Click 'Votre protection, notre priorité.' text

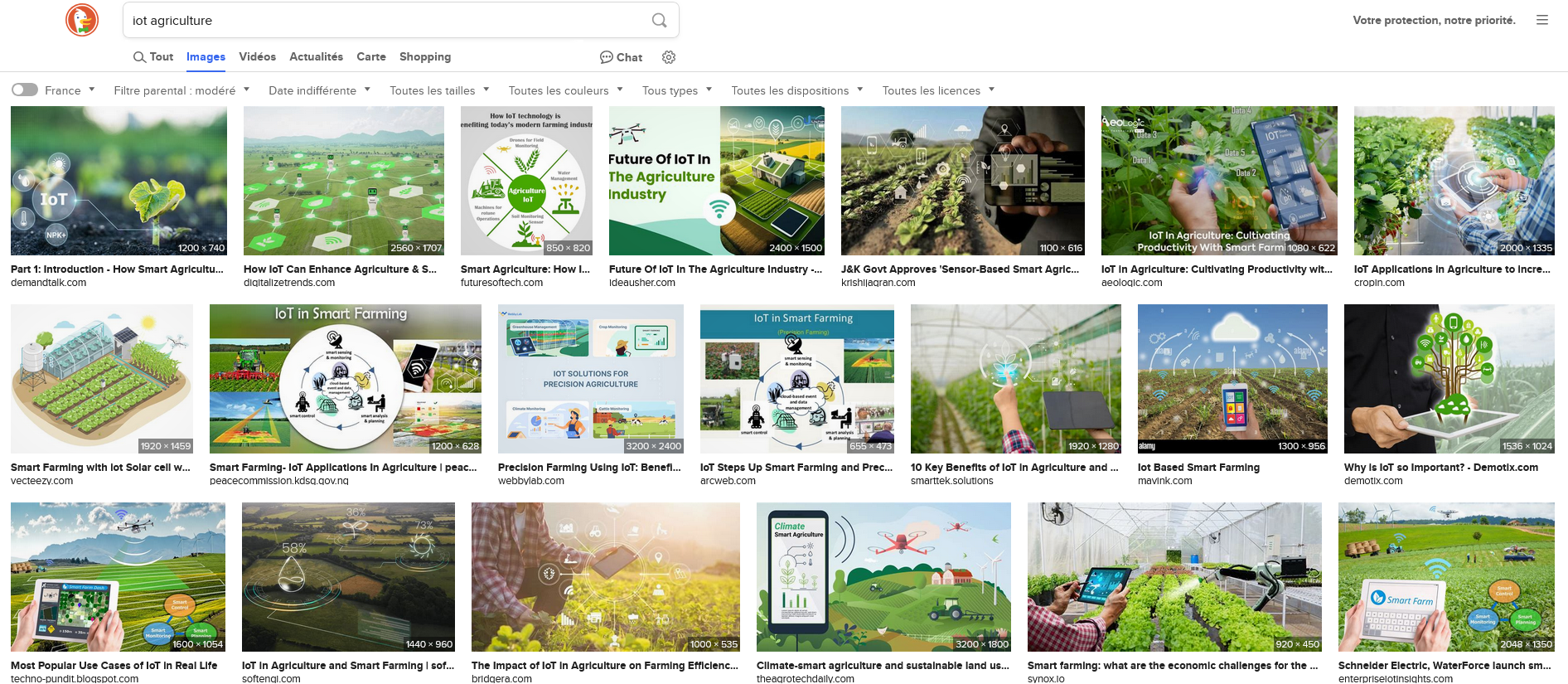pyautogui.click(x=1434, y=20)
